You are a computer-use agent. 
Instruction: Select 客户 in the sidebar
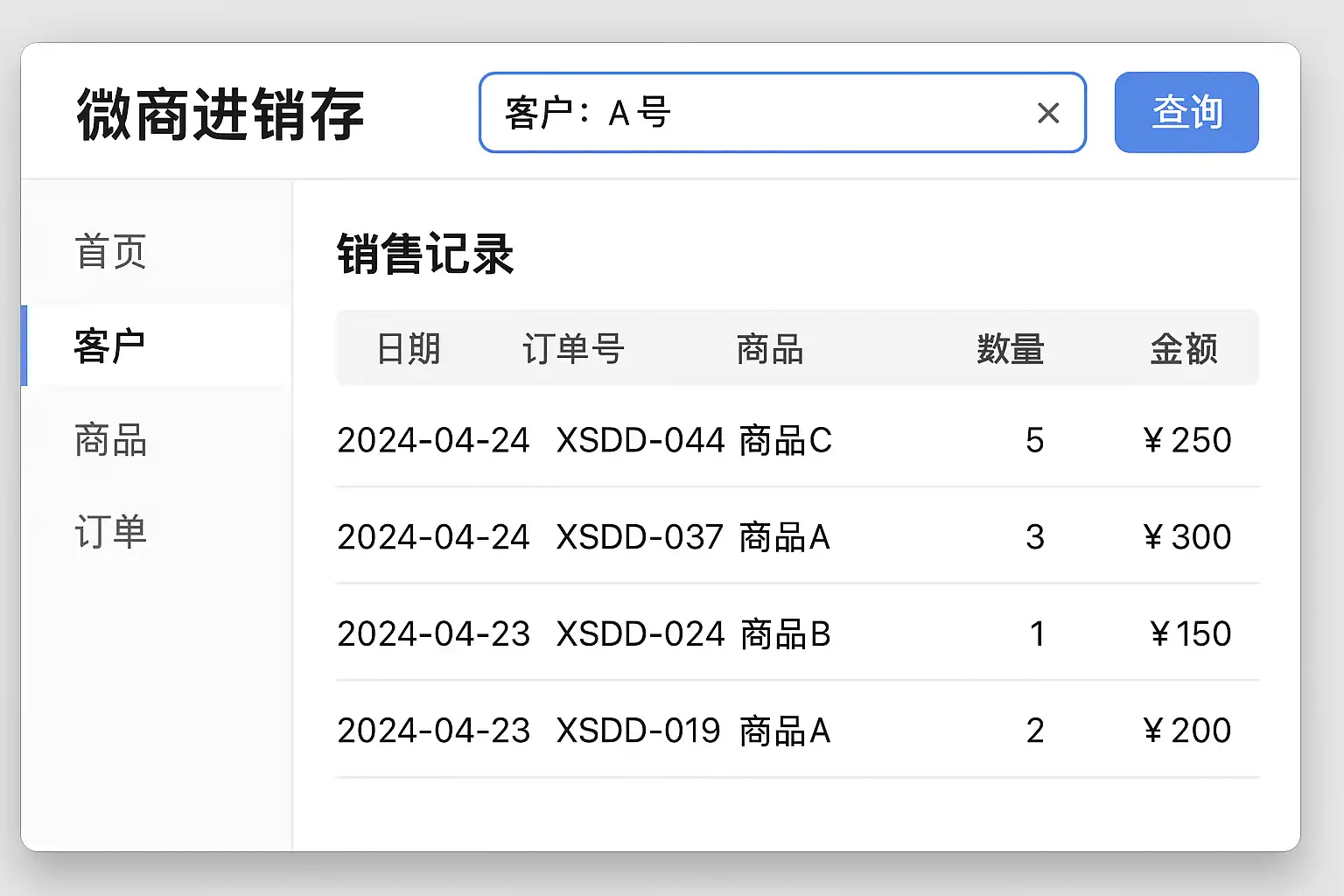pos(110,346)
